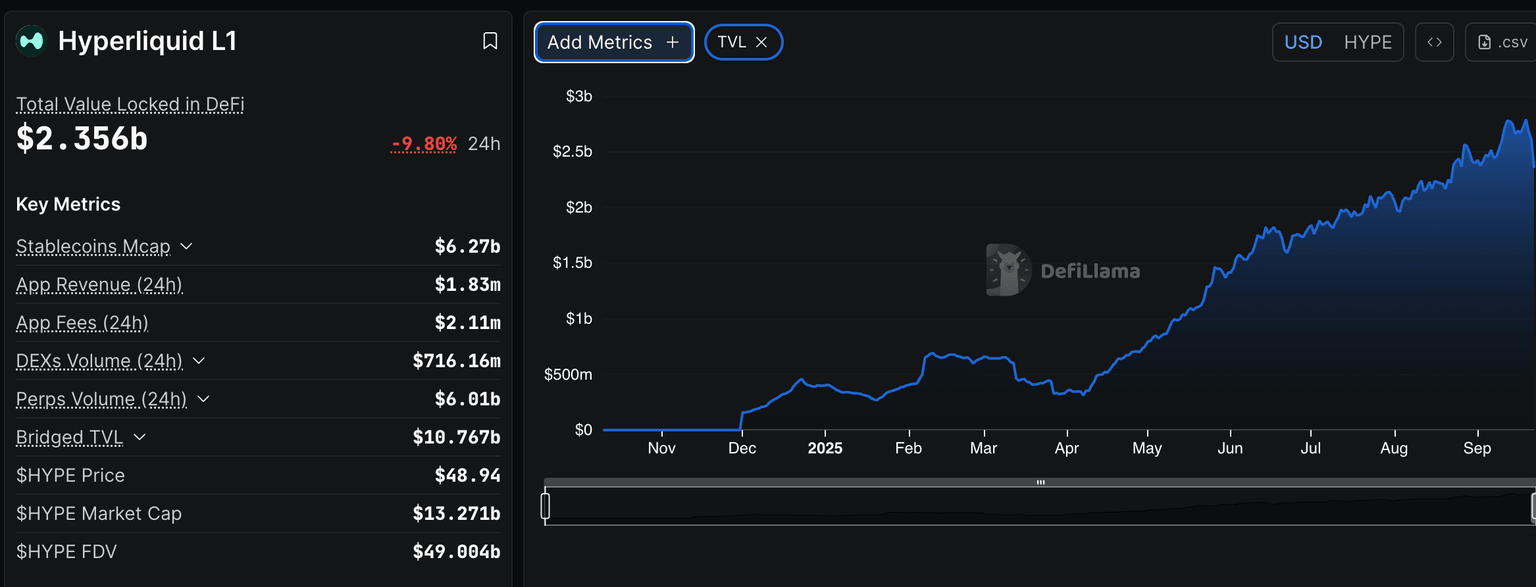This screenshot has width=1536, height=587.
Task: Switch chart denomination to USD
Action: point(1303,42)
